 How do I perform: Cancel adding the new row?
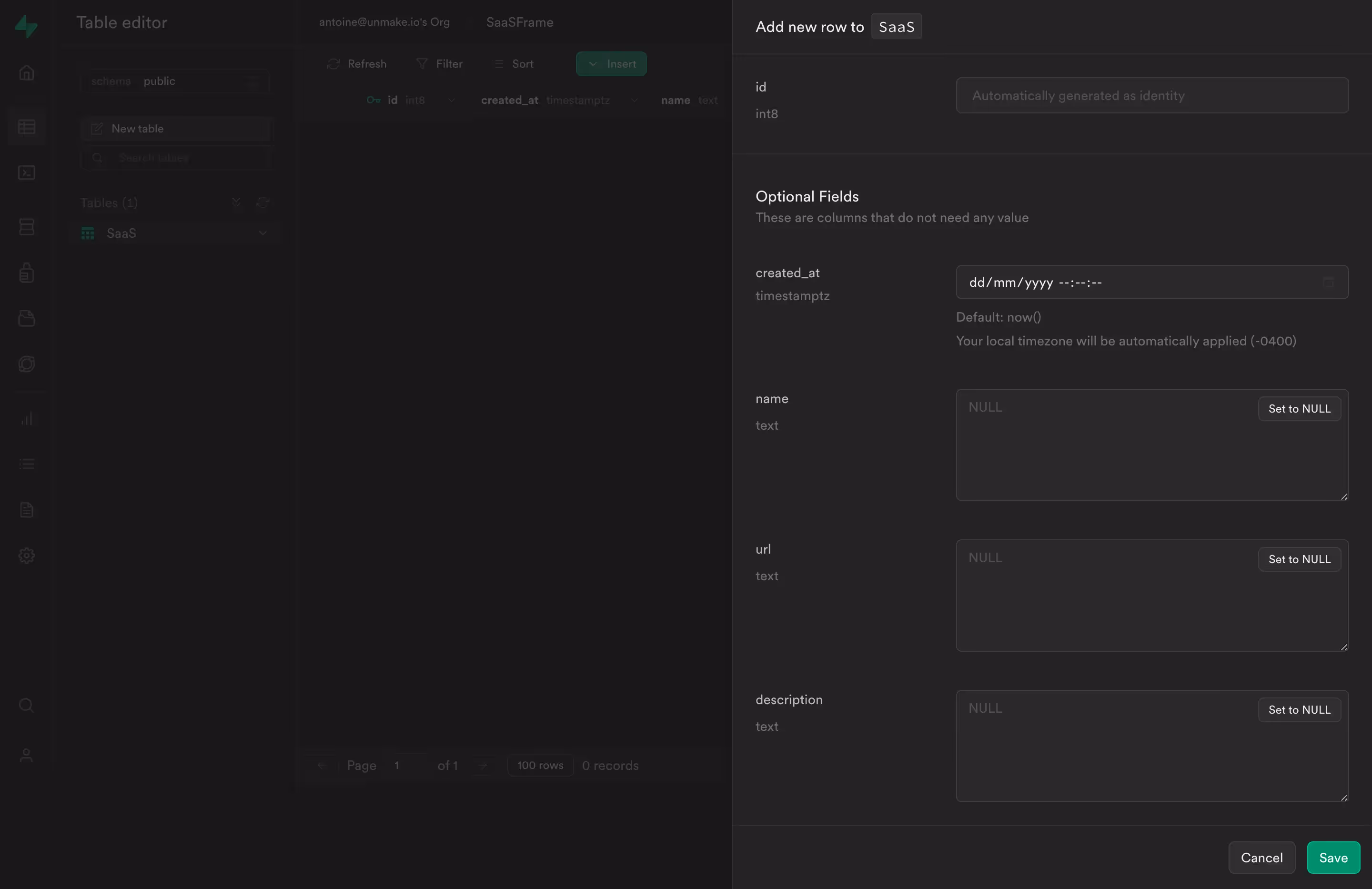pos(1261,857)
